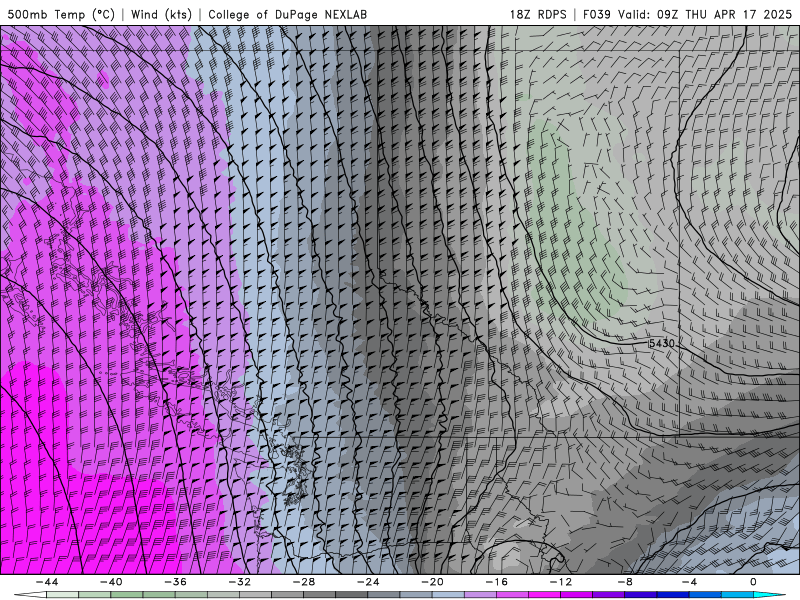800x600 pixels.
Task: Select the "18Z RDPS" model run label
Action: click(538, 14)
